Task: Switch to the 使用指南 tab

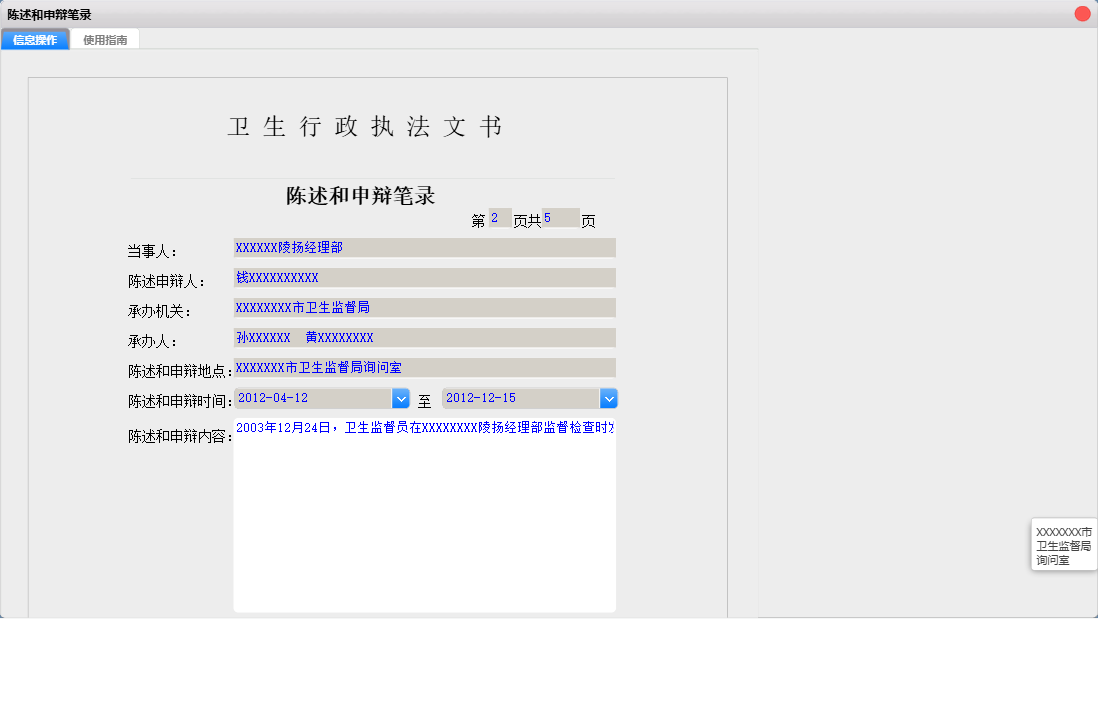Action: pyautogui.click(x=105, y=39)
